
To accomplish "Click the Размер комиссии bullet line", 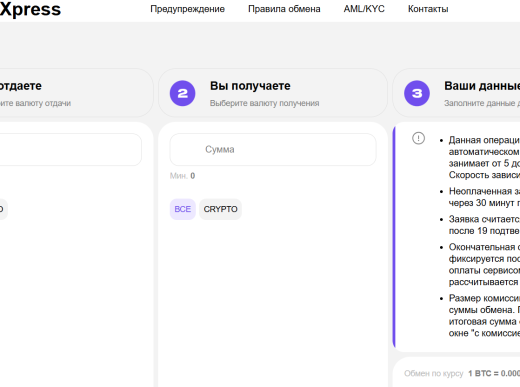I will tap(484, 316).
